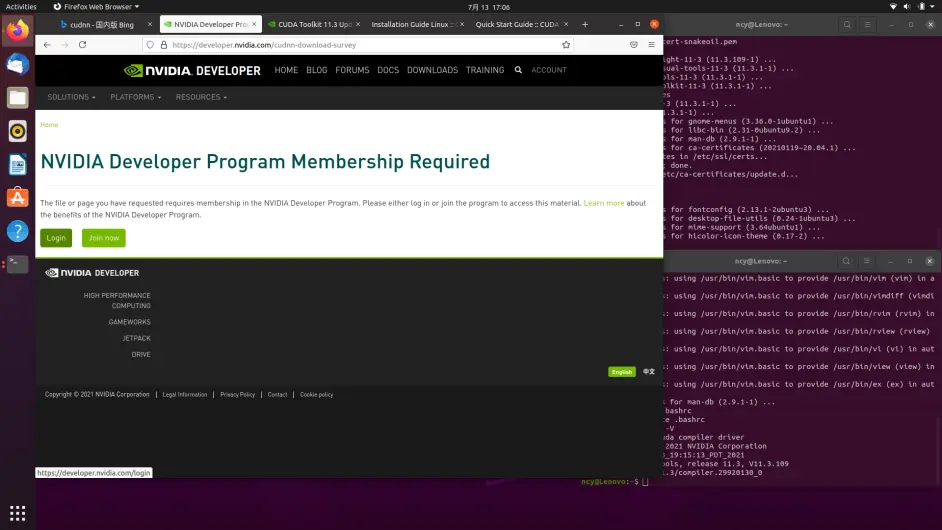The image size is (942, 530).
Task: Open the FORUMS nav item
Action: pyautogui.click(x=352, y=70)
